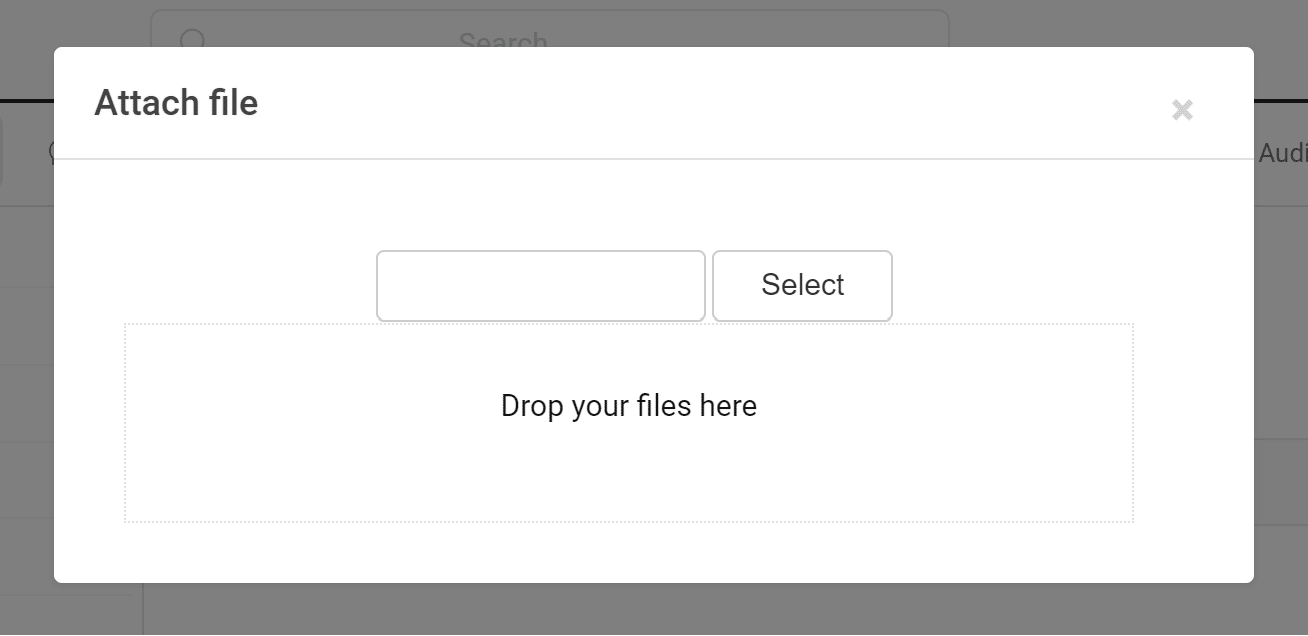Click the partly hidden icon left of dialog header

click(51, 152)
